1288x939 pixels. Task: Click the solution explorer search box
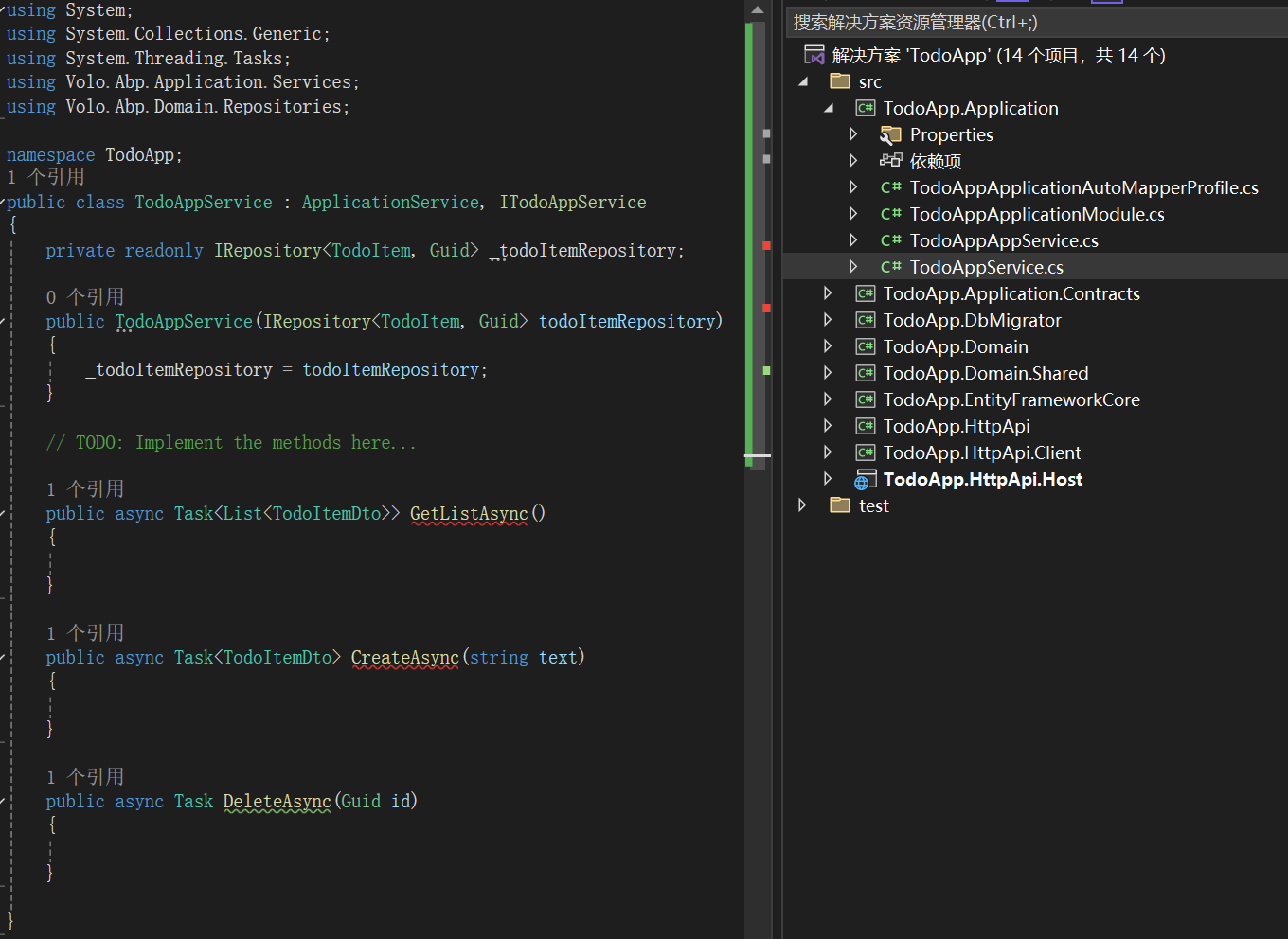click(x=1037, y=22)
